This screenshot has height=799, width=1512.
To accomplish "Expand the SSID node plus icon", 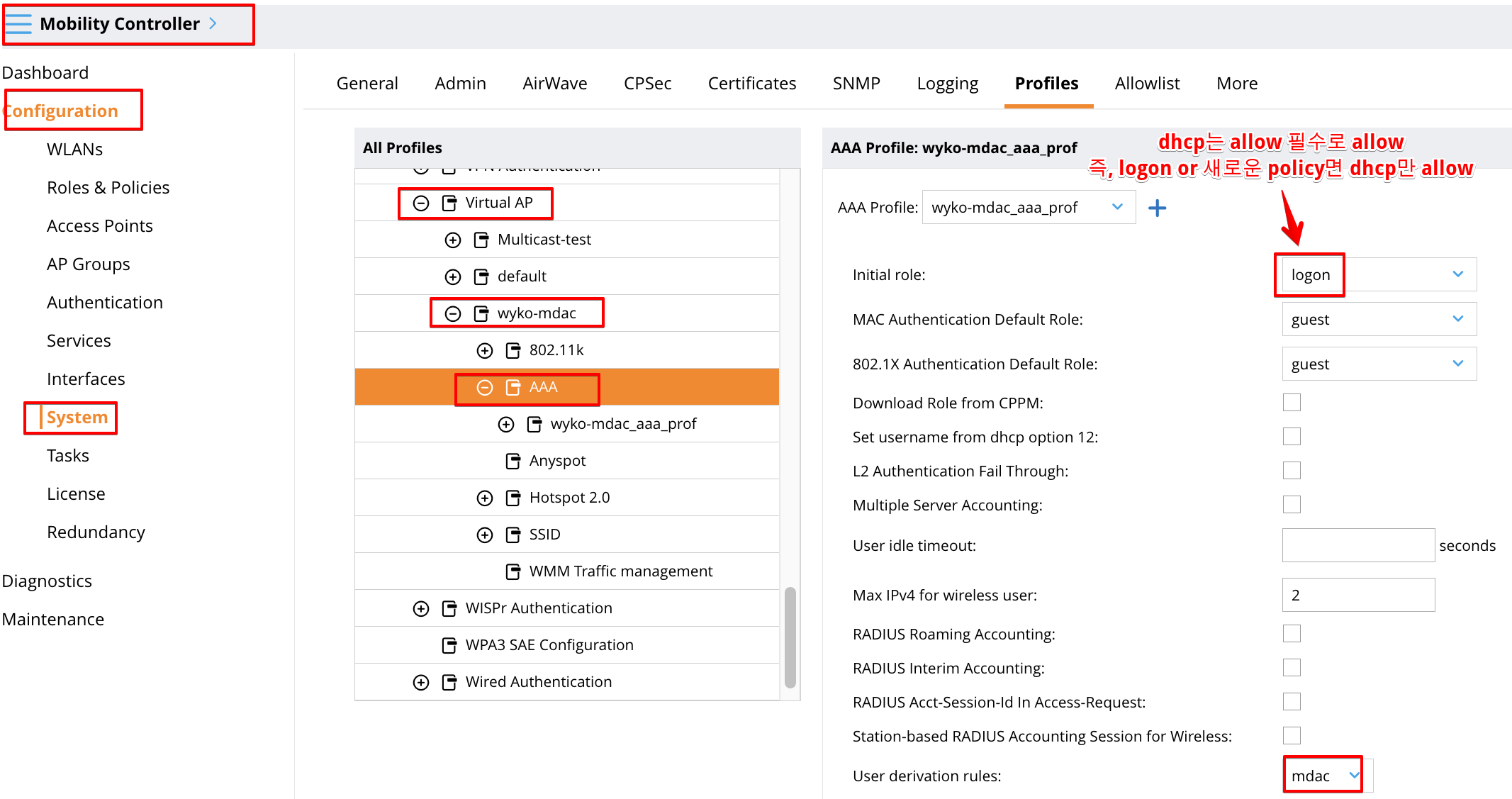I will click(485, 535).
